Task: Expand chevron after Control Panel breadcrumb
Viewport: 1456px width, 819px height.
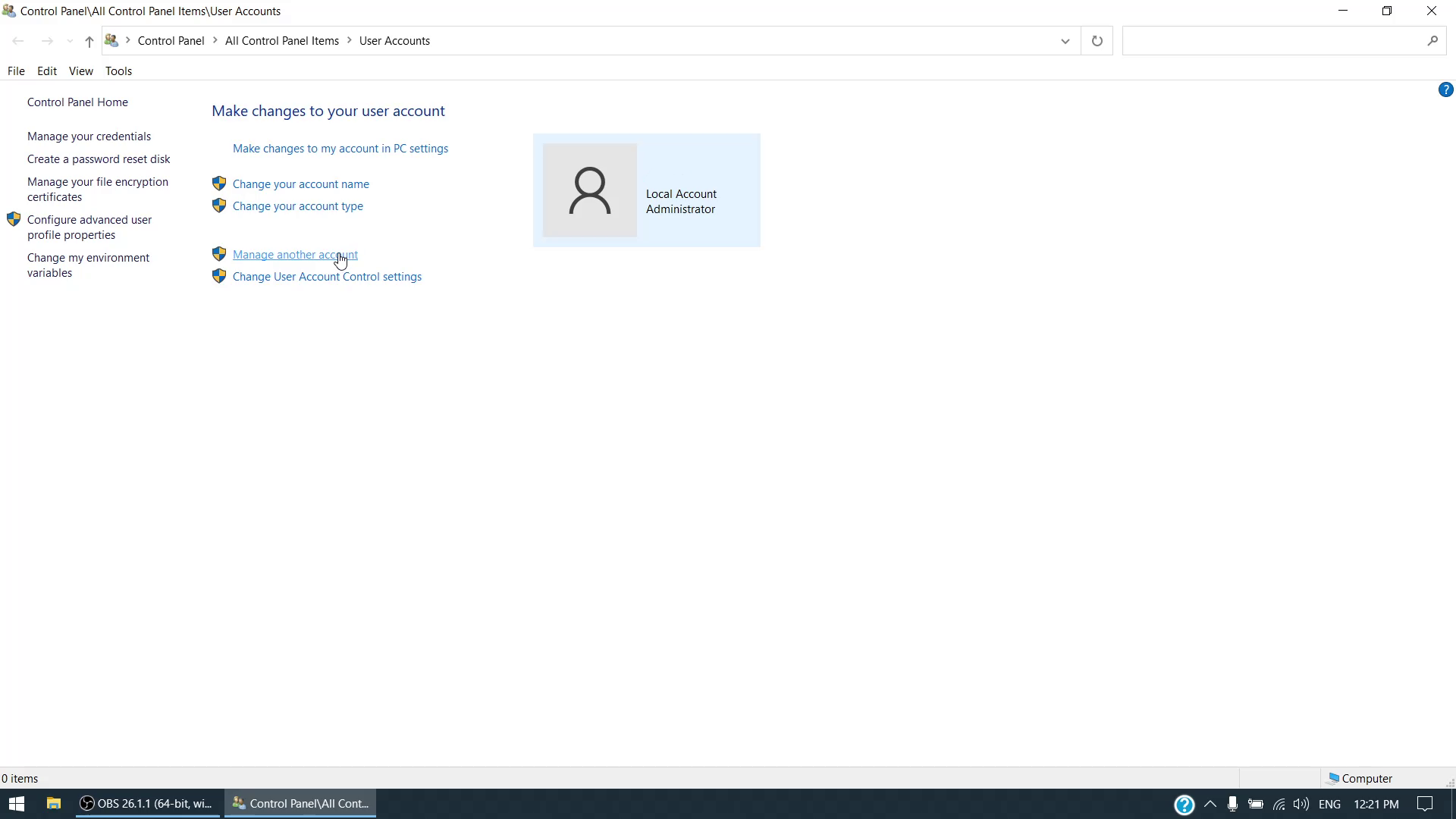Action: (x=215, y=41)
